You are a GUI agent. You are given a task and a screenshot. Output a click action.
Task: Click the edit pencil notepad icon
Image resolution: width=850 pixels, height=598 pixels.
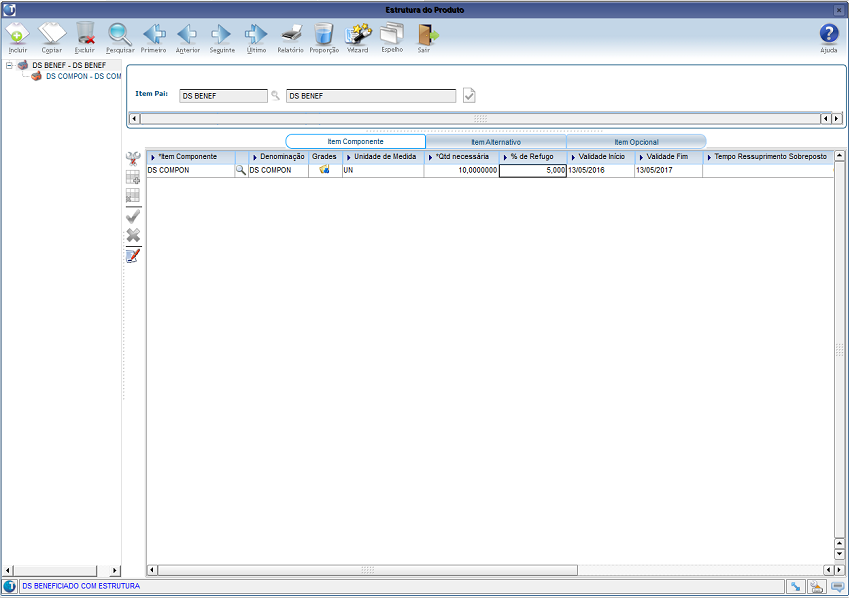click(x=133, y=256)
